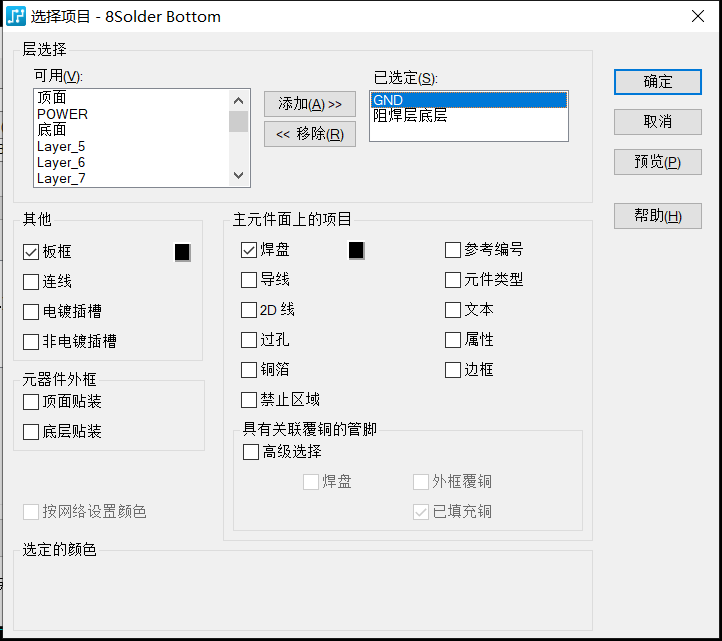This screenshot has height=641, width=722.
Task: Enable 底层贴装 component outline checkbox
Action: [x=31, y=432]
